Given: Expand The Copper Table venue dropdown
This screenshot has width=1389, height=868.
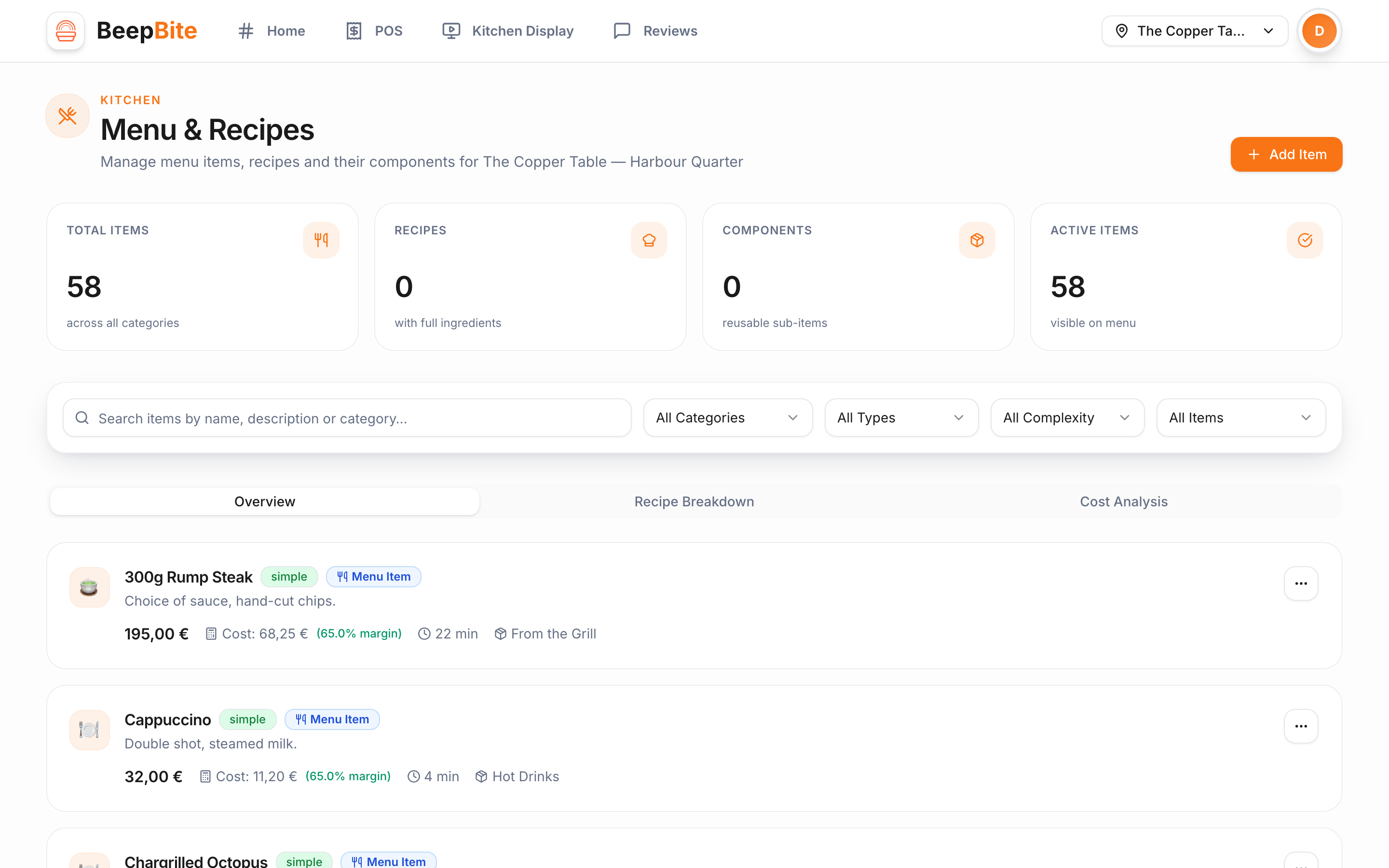Looking at the screenshot, I should (1195, 31).
